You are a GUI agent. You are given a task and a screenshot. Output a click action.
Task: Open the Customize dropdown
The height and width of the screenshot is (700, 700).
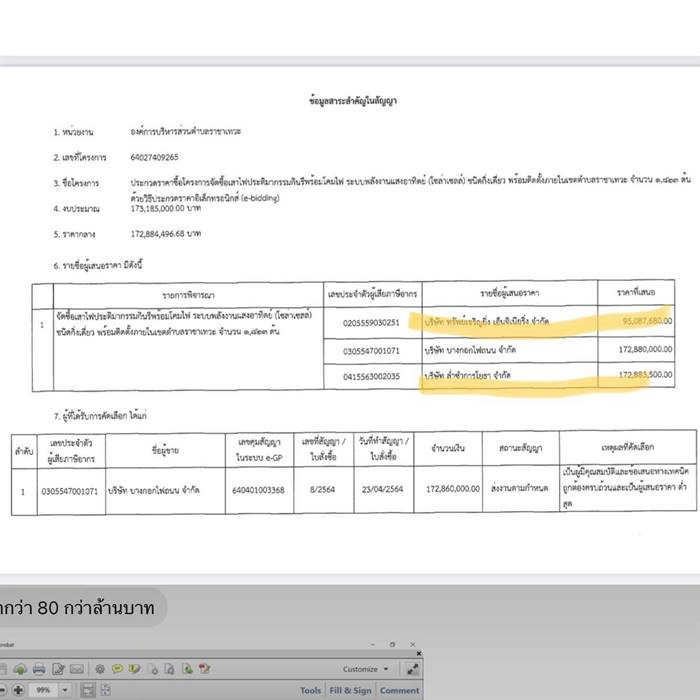pyautogui.click(x=364, y=669)
